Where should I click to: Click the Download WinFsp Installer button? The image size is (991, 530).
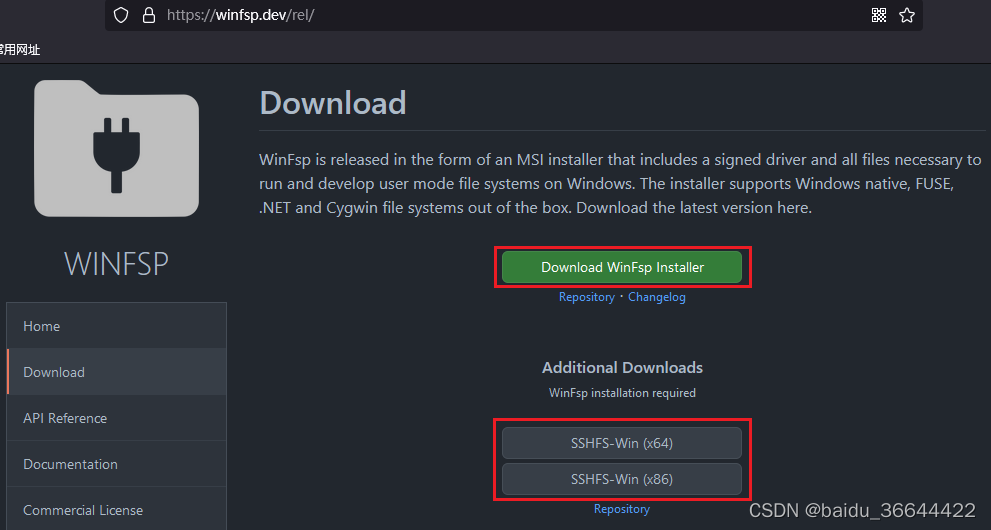[x=622, y=267]
